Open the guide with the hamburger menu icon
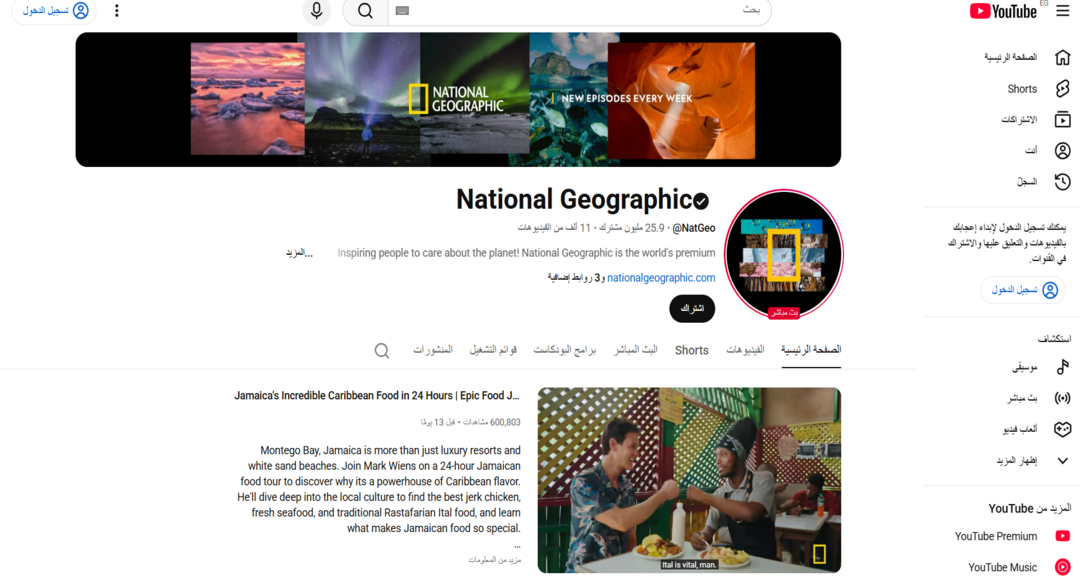Image resolution: width=1080 pixels, height=580 pixels. pos(1063,11)
